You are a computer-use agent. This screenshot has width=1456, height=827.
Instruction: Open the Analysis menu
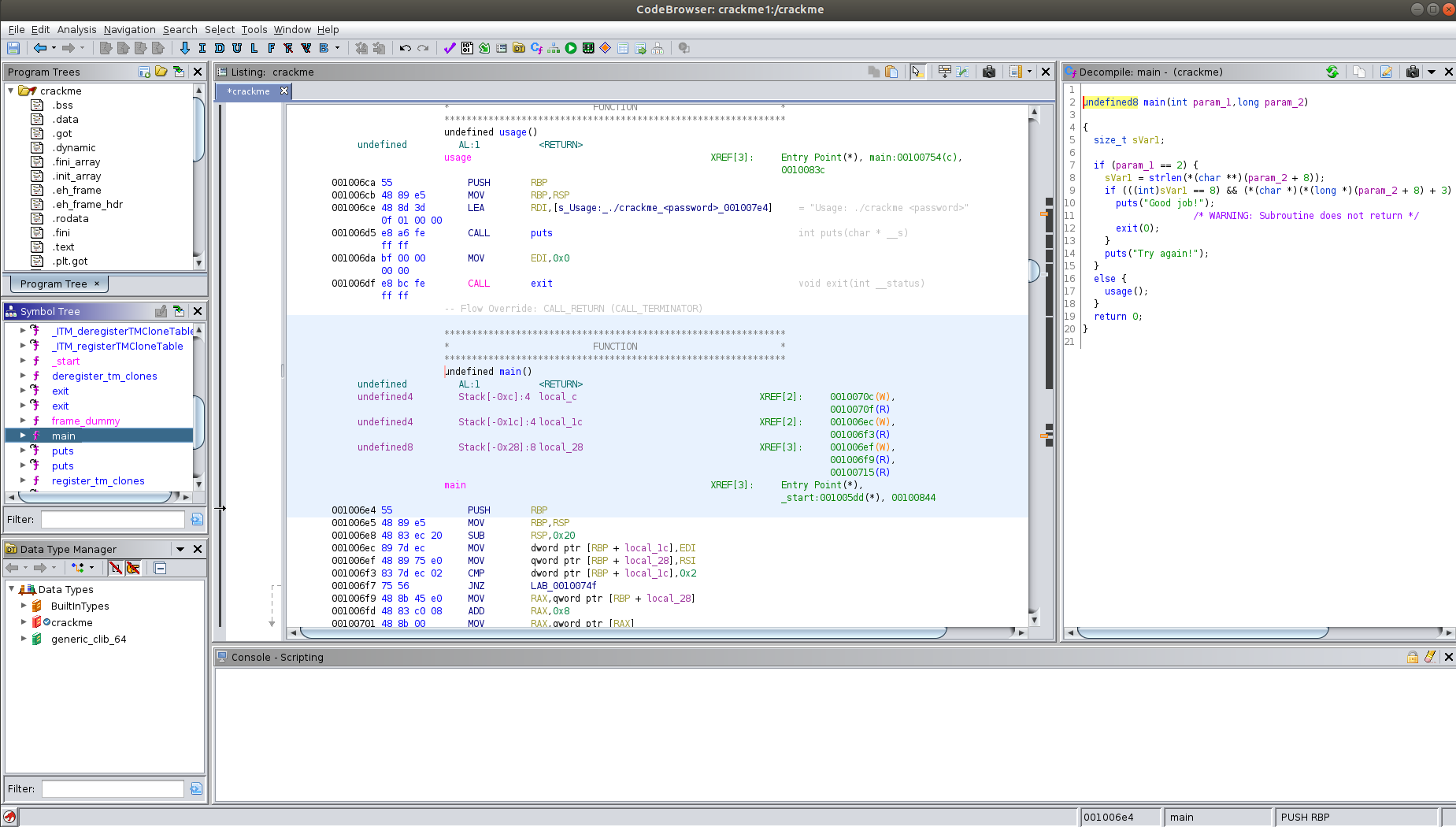point(76,30)
